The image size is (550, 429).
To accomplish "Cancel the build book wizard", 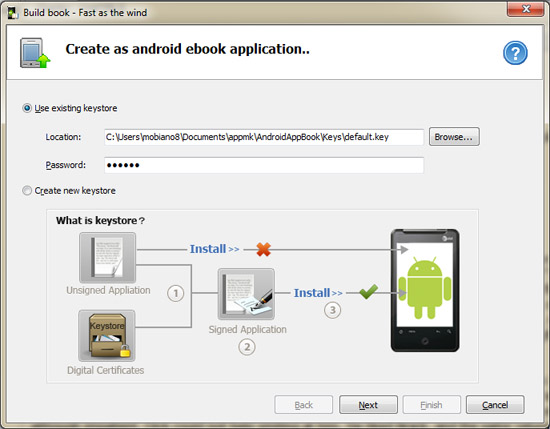I will 495,405.
